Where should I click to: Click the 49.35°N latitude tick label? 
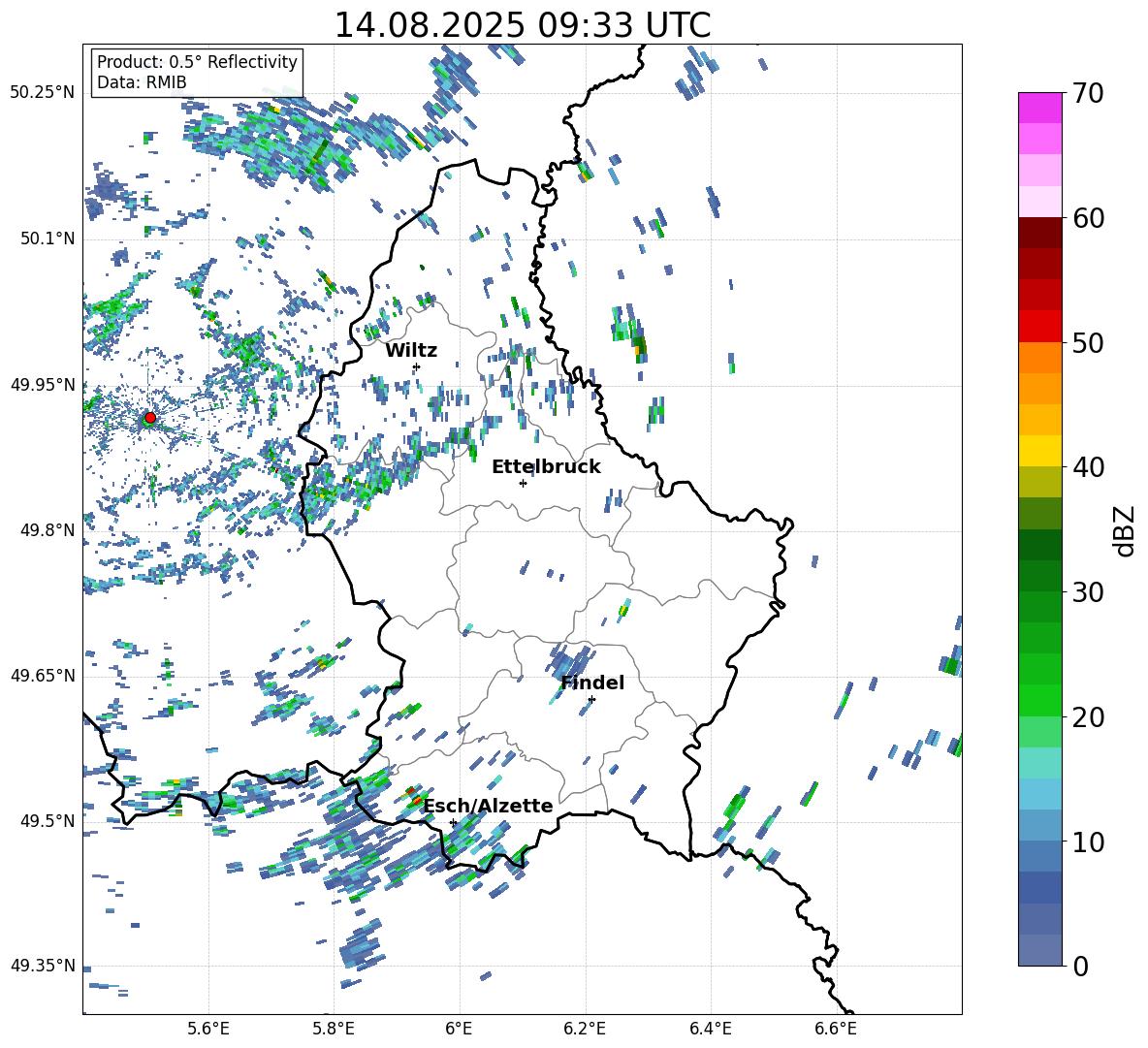pyautogui.click(x=43, y=966)
